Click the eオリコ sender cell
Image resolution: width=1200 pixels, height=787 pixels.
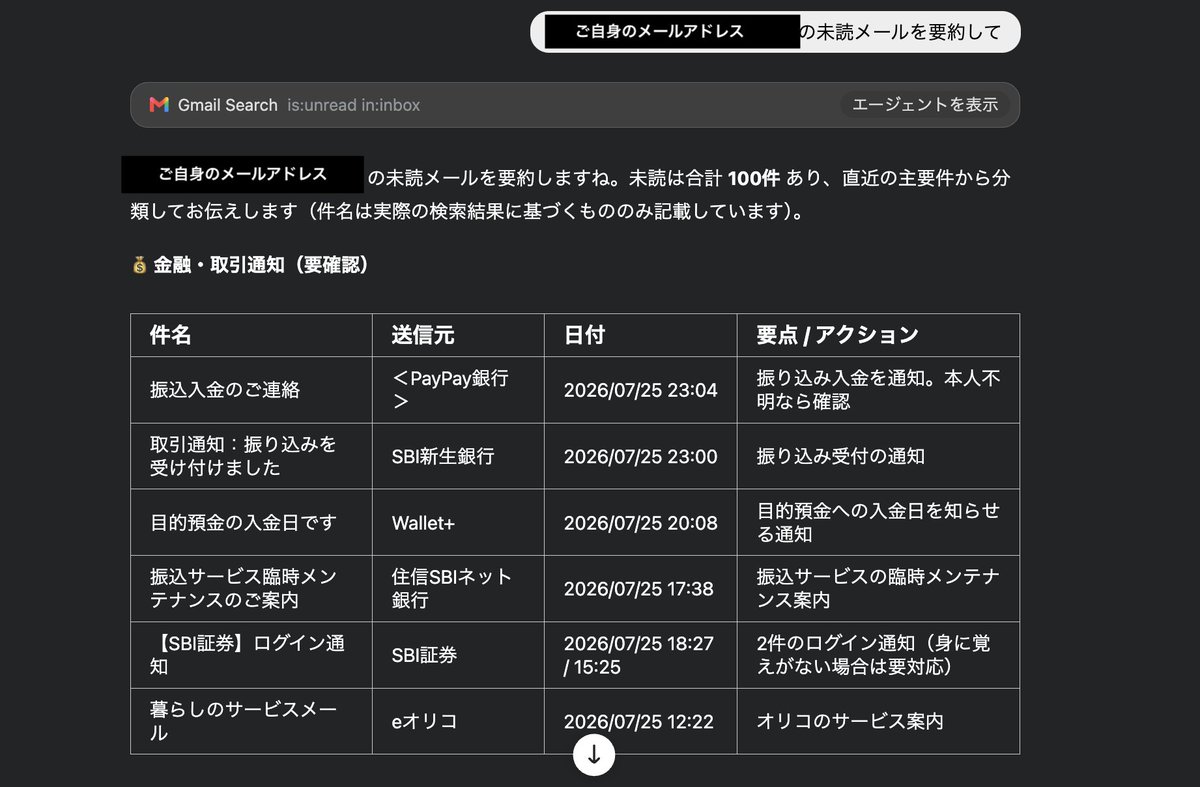(458, 720)
